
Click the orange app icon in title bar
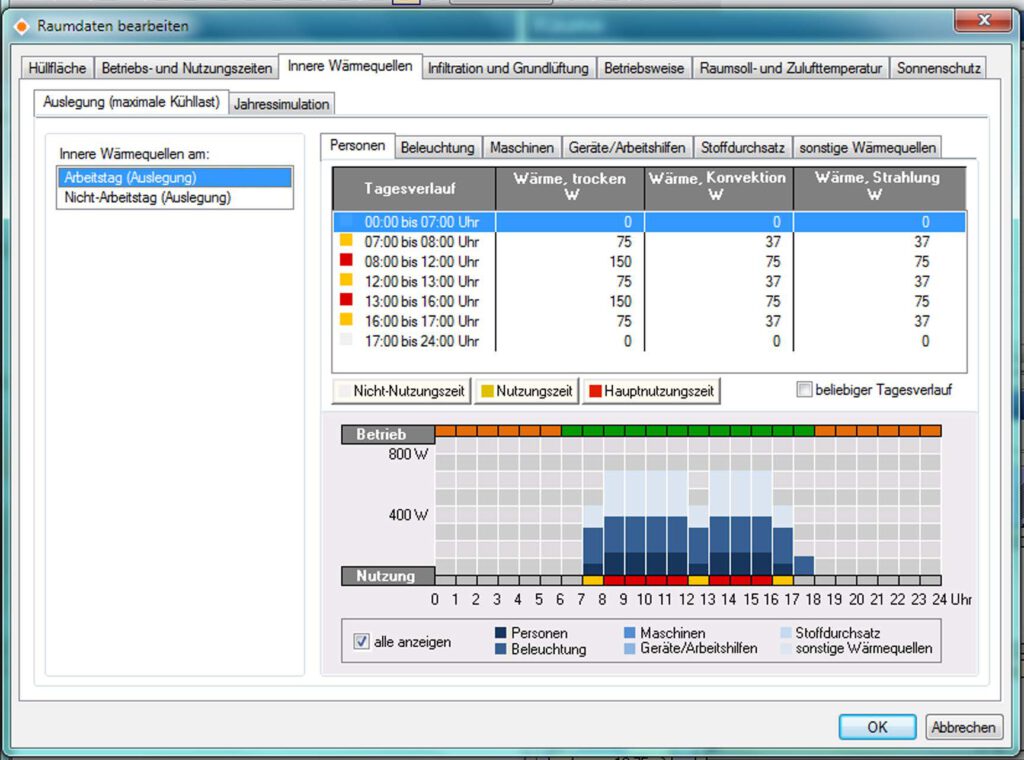point(22,27)
